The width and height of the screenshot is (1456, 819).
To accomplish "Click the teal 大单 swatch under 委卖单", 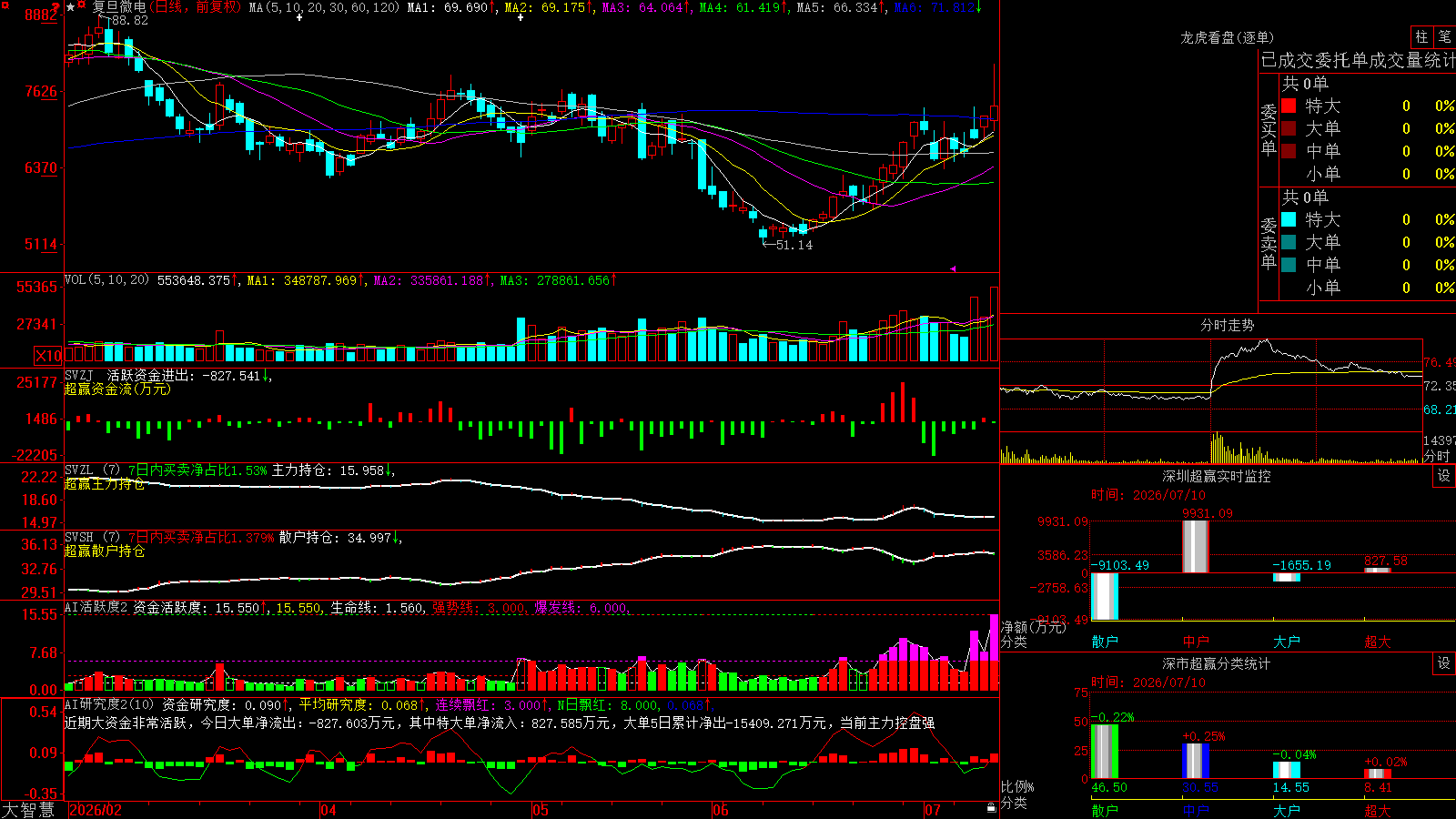I will click(1289, 242).
